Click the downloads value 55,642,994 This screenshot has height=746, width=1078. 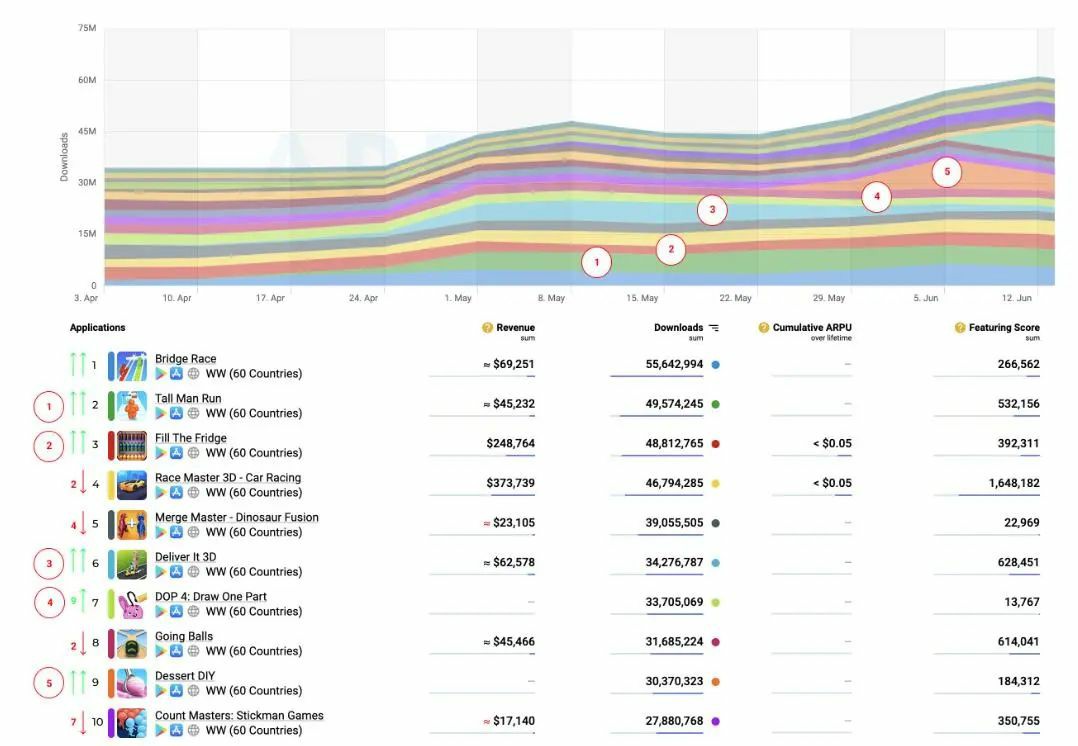coord(674,364)
